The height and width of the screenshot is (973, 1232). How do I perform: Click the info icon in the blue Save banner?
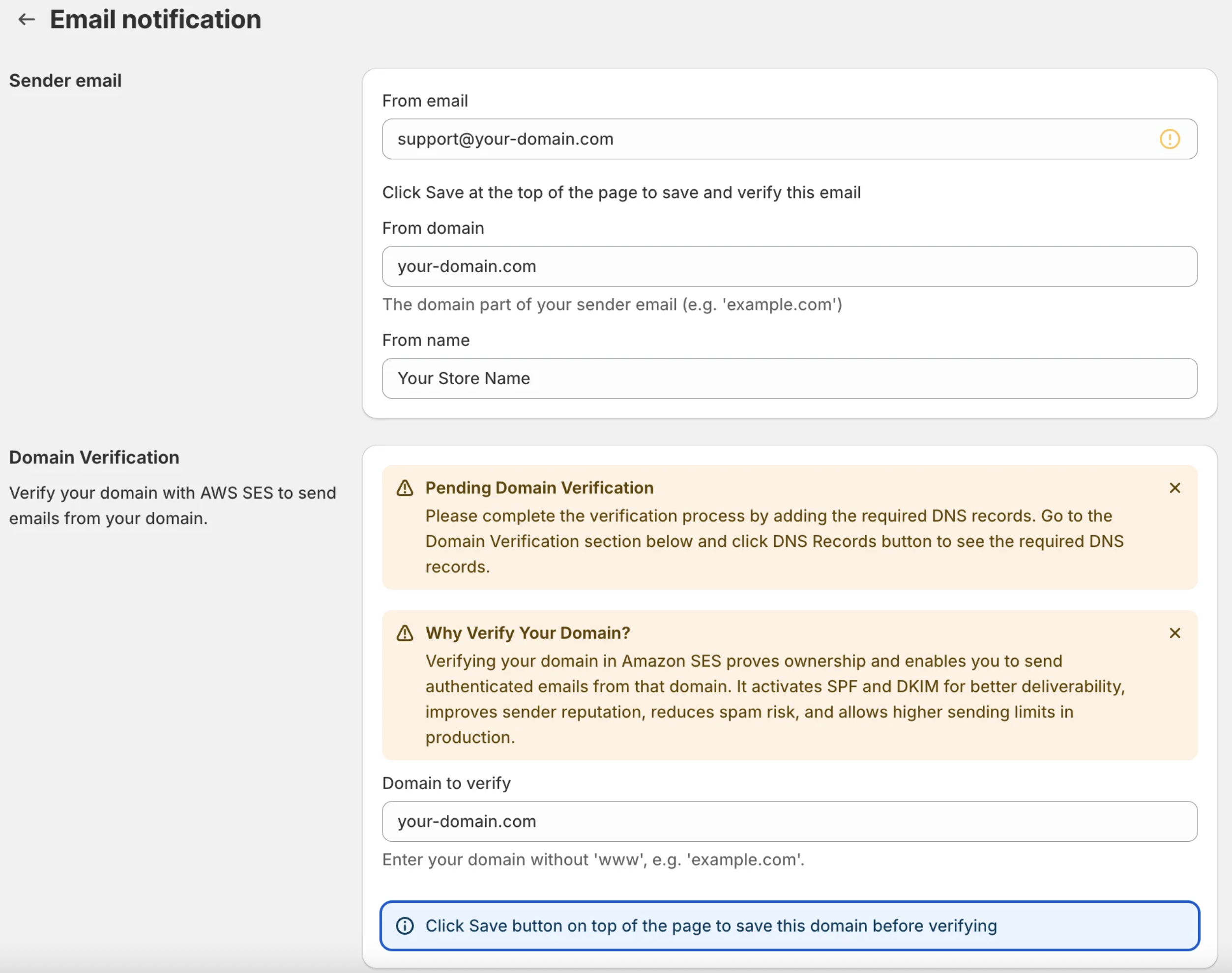(405, 926)
